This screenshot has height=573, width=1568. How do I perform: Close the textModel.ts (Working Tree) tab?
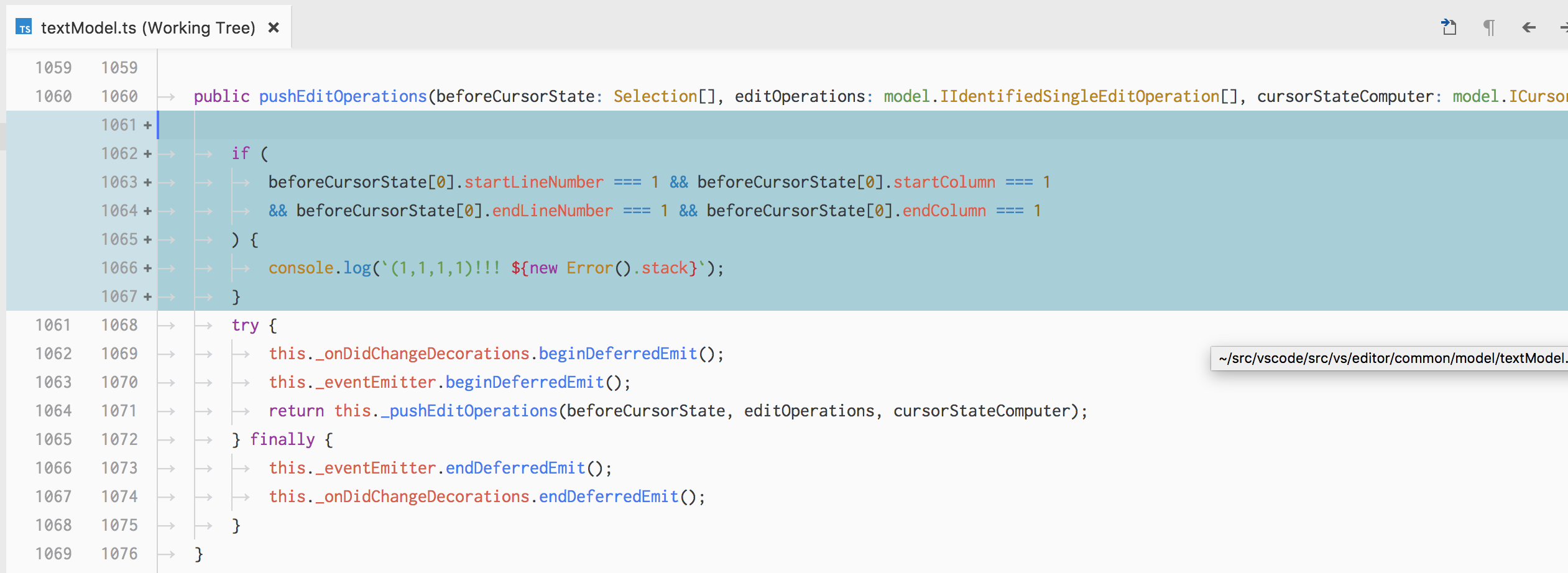274,27
